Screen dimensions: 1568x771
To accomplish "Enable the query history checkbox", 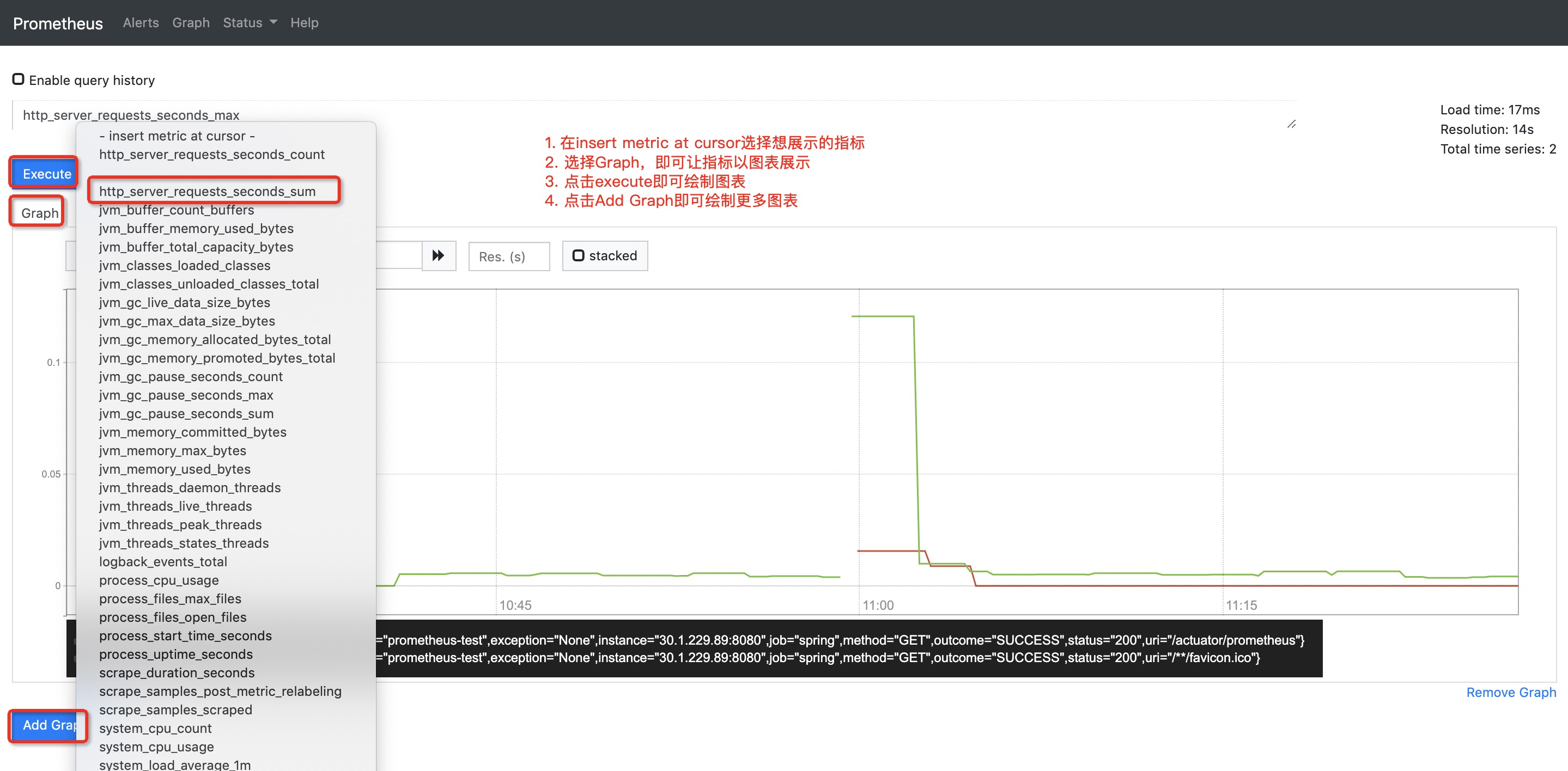I will [19, 79].
